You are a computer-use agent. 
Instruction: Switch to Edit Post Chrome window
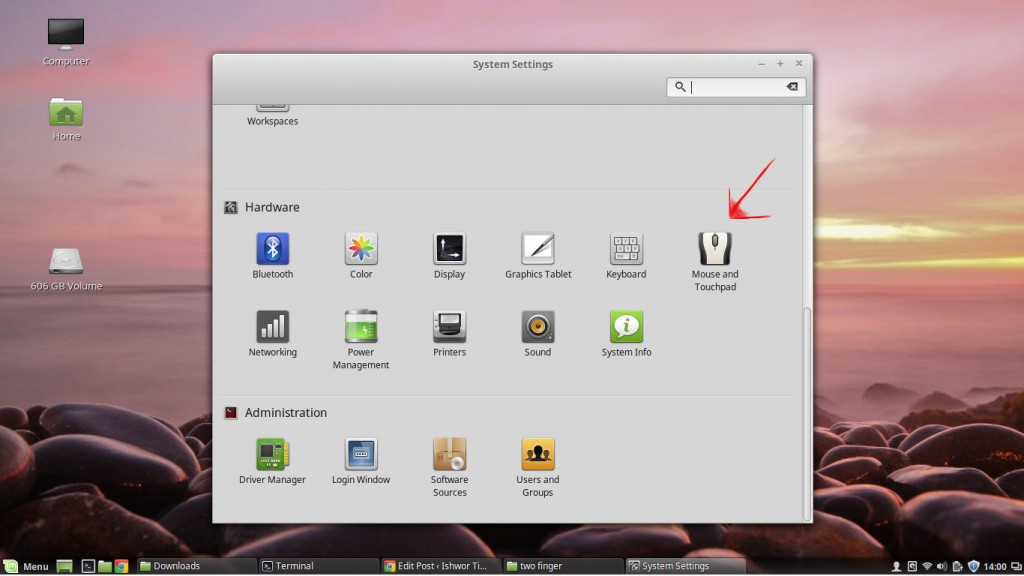click(x=441, y=566)
